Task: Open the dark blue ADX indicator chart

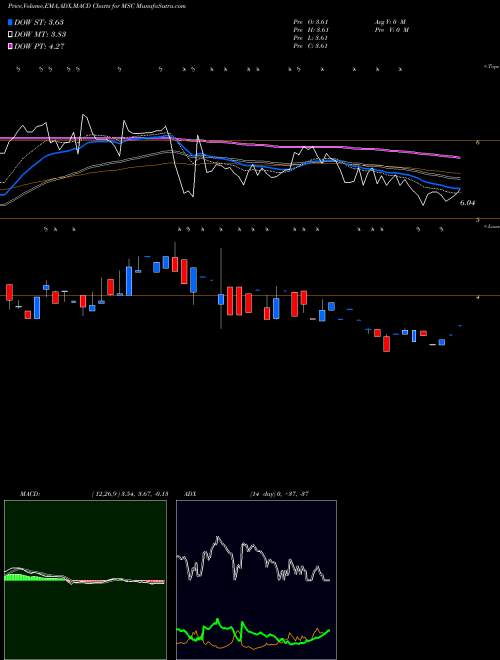Action: click(256, 580)
